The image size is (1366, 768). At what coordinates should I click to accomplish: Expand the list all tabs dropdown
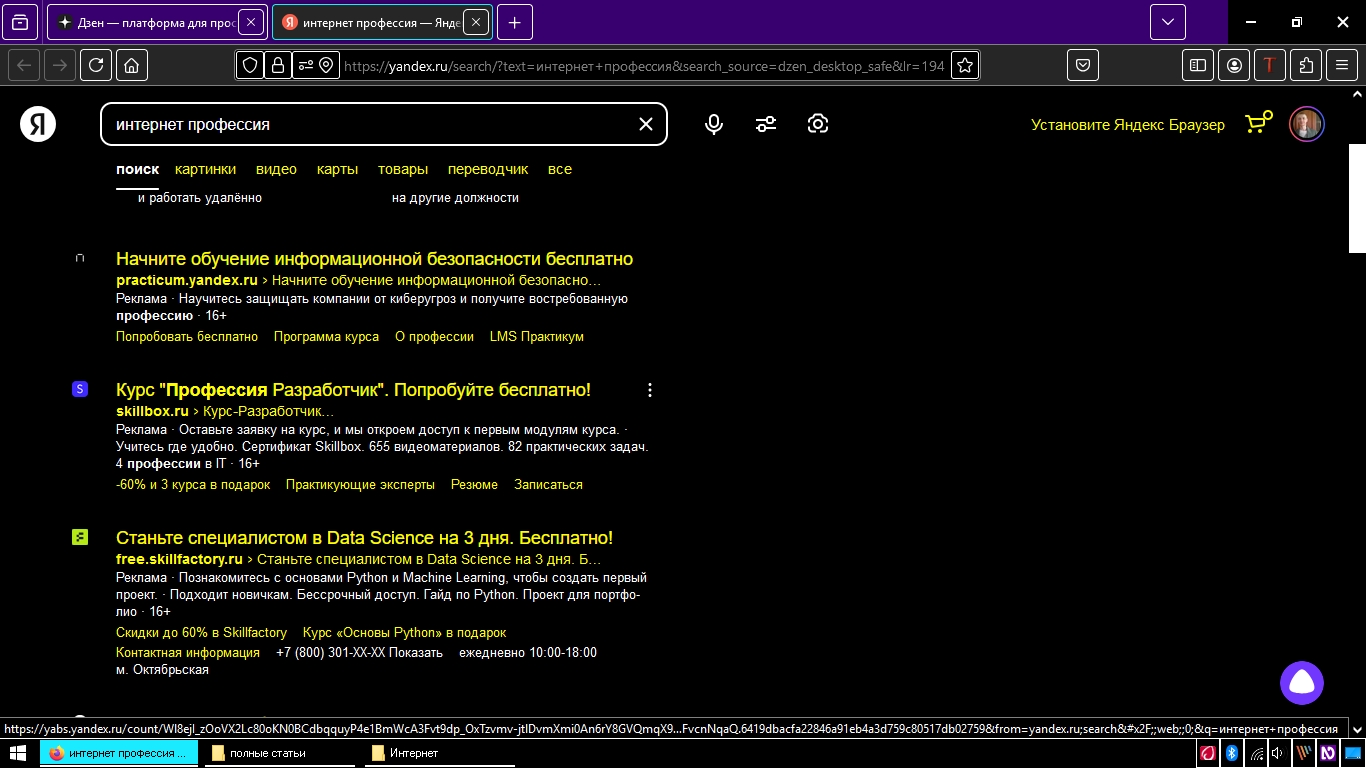[x=1168, y=22]
